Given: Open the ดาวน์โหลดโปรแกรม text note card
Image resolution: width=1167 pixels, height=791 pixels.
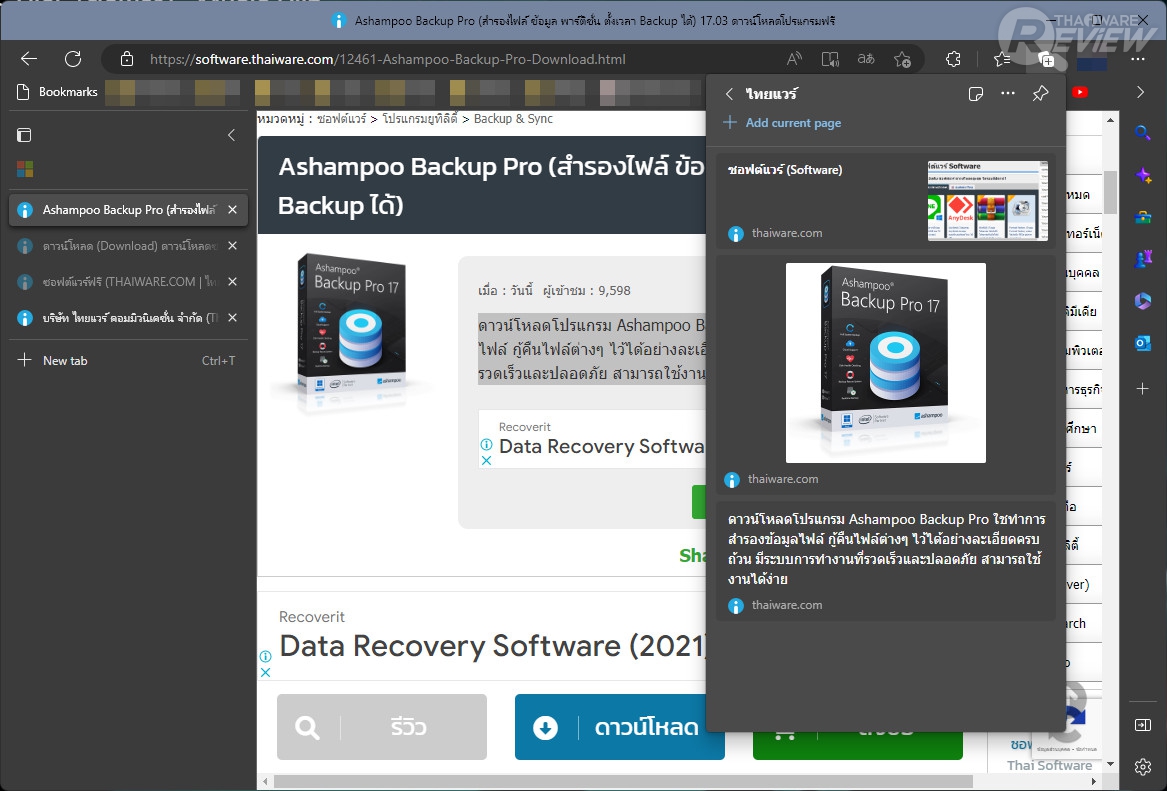Looking at the screenshot, I should pos(886,561).
